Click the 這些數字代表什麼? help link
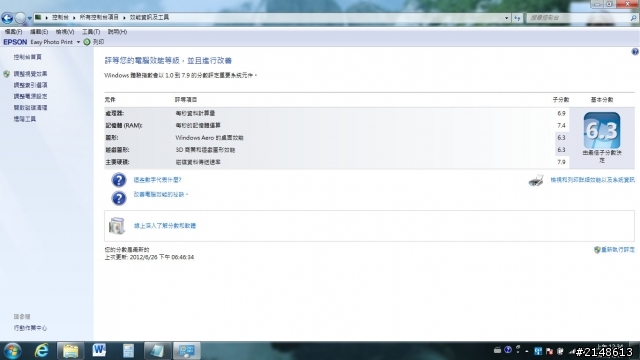The height and width of the screenshot is (360, 640). point(158,180)
